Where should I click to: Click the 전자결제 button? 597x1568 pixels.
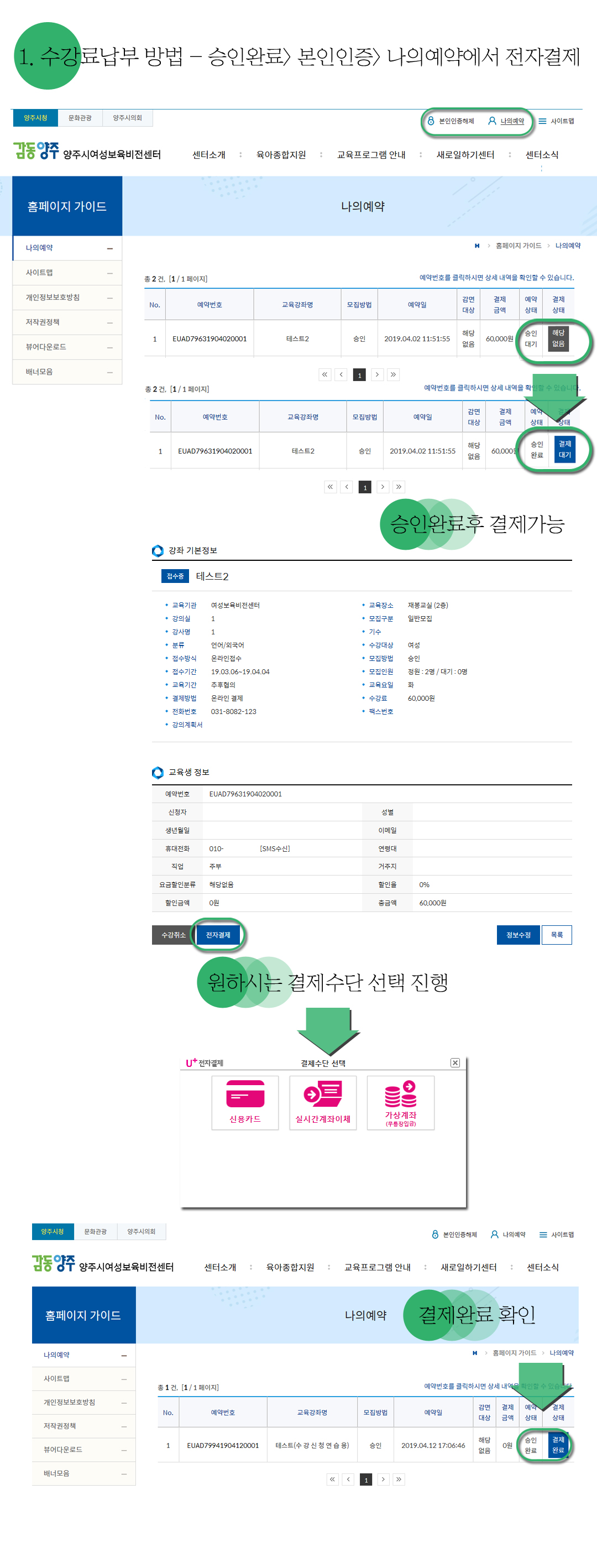(218, 935)
